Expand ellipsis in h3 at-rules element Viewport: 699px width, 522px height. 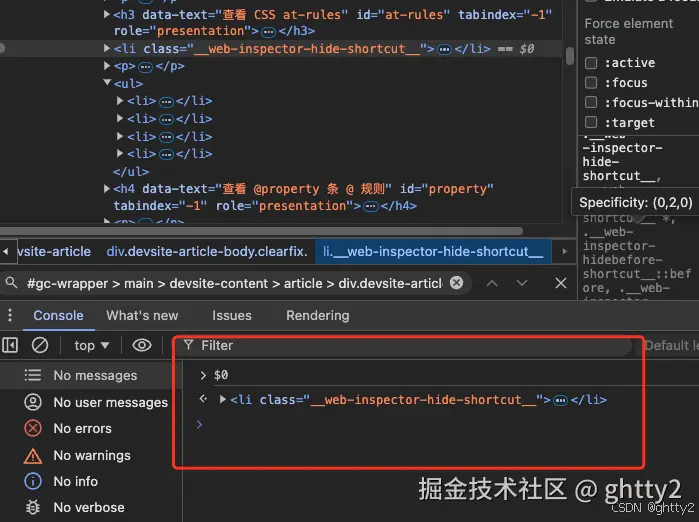point(268,32)
